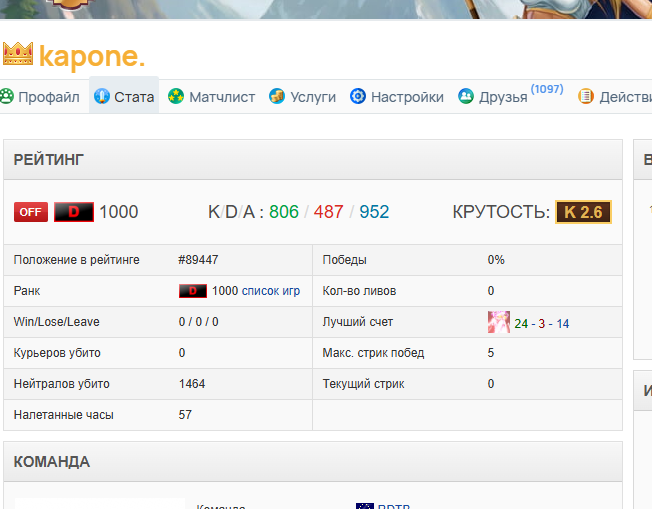The image size is (652, 509).
Task: Click the kills value 806
Action: (x=284, y=212)
